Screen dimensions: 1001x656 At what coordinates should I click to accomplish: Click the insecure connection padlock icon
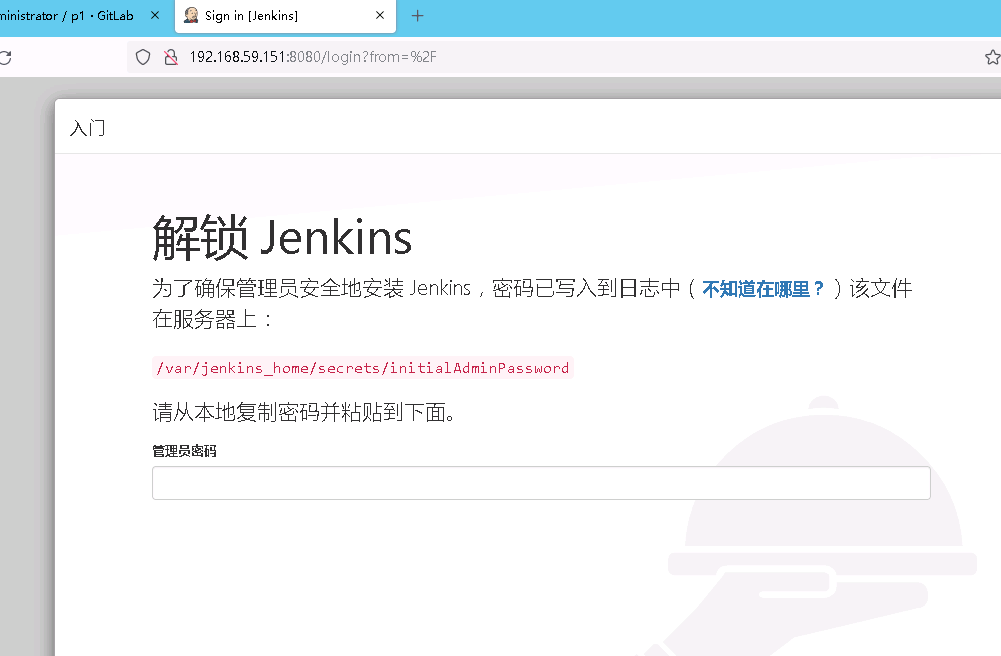(170, 57)
